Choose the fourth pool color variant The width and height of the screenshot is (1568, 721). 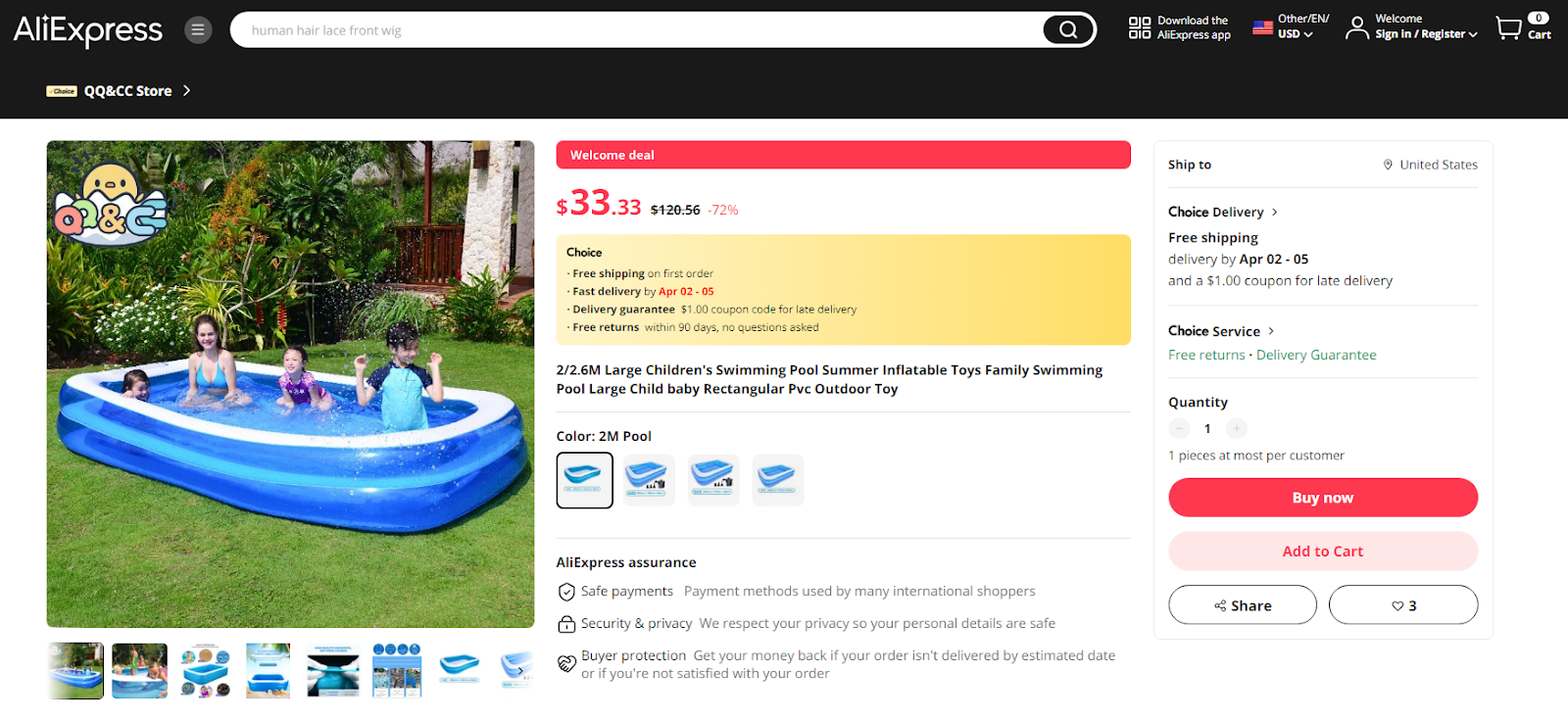[x=778, y=480]
